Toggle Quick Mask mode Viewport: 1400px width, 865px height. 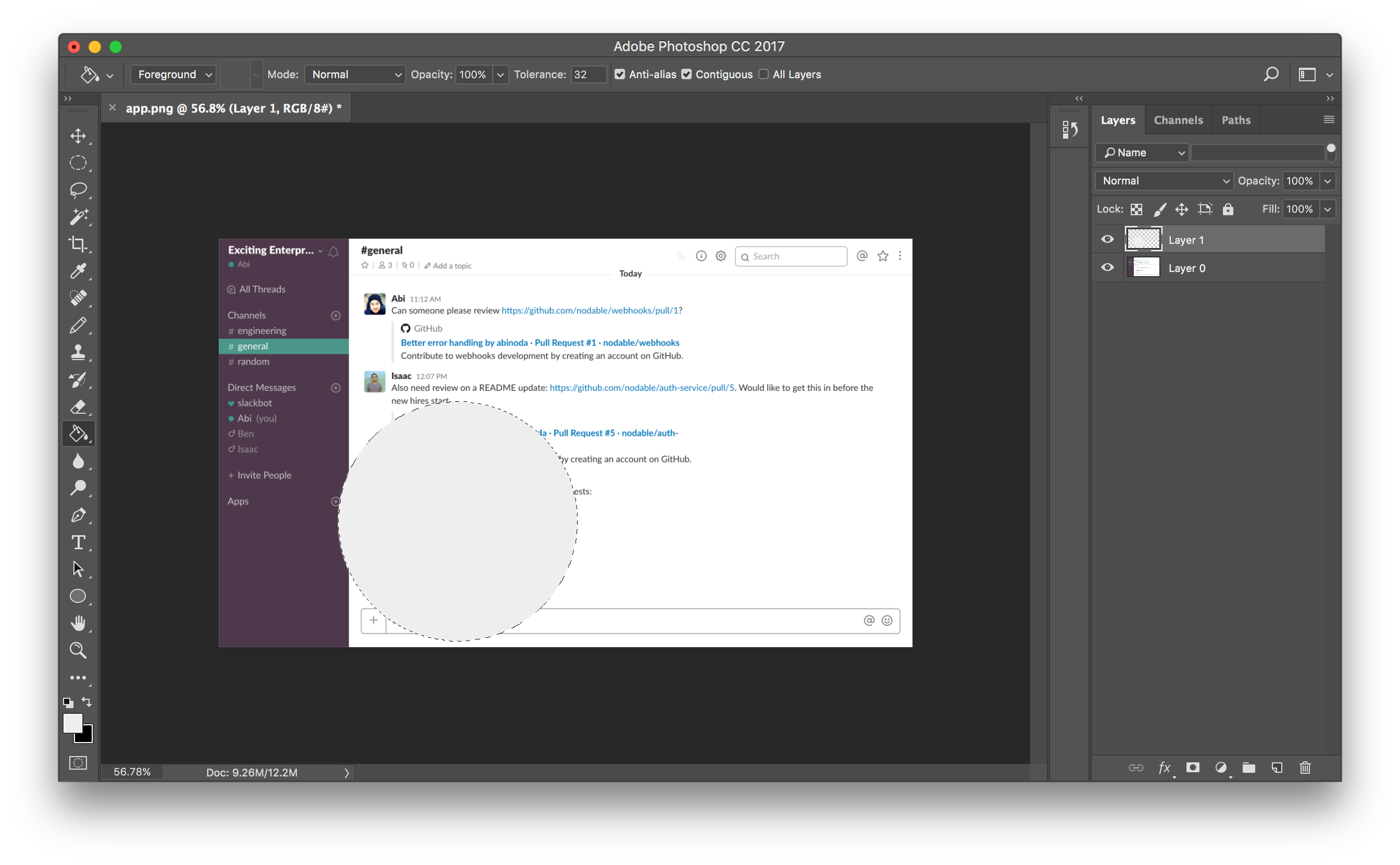[78, 763]
